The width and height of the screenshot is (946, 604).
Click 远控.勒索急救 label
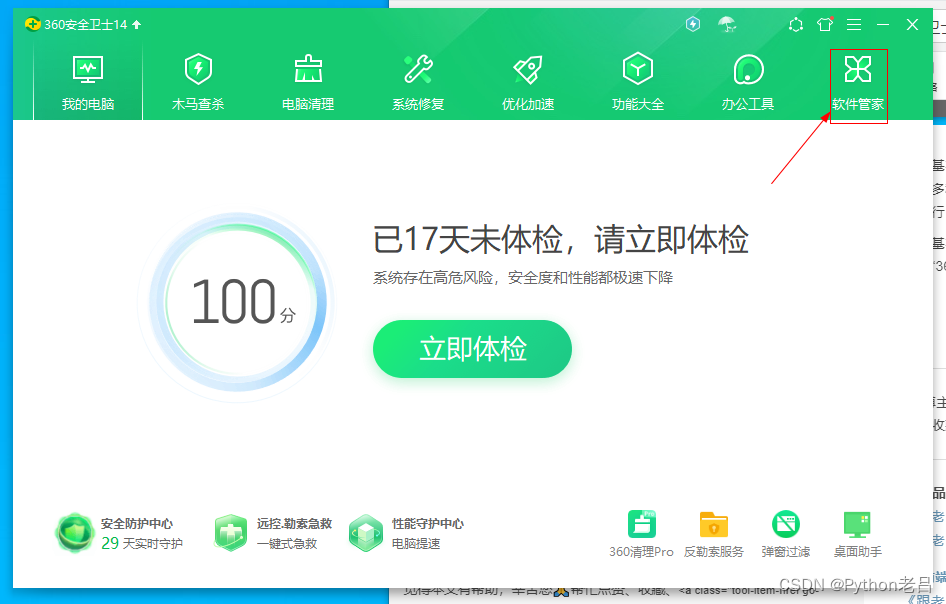pyautogui.click(x=294, y=524)
